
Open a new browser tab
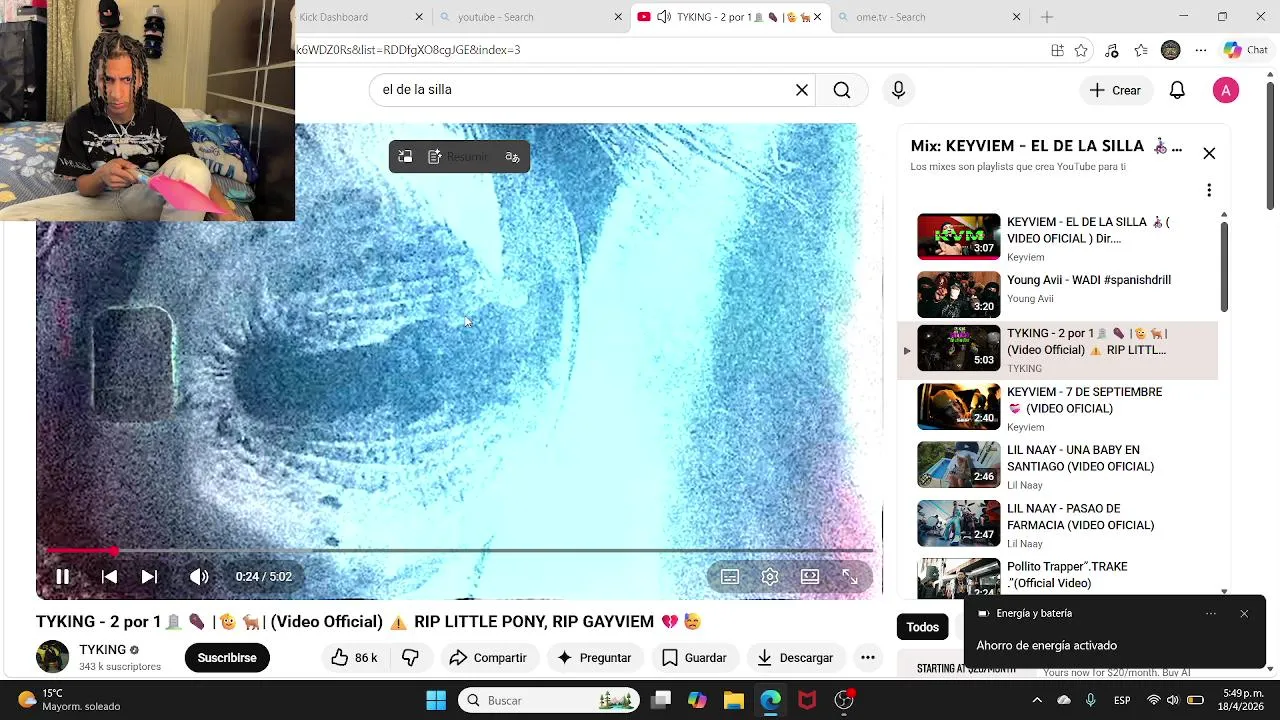1047,17
